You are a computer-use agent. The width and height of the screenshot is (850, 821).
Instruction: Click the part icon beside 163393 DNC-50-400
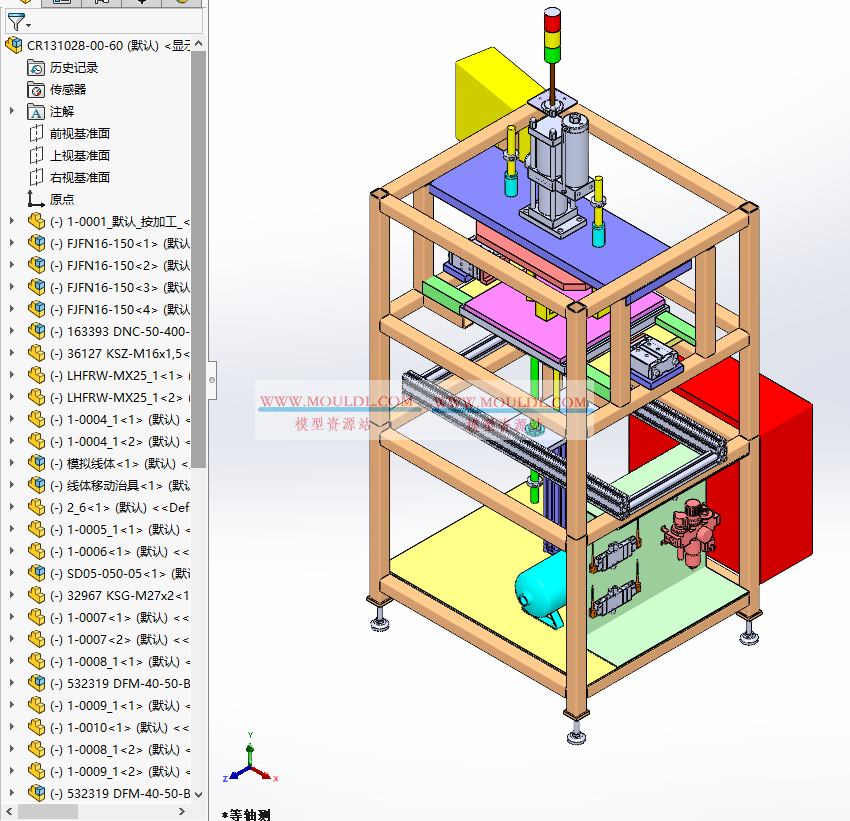(36, 331)
